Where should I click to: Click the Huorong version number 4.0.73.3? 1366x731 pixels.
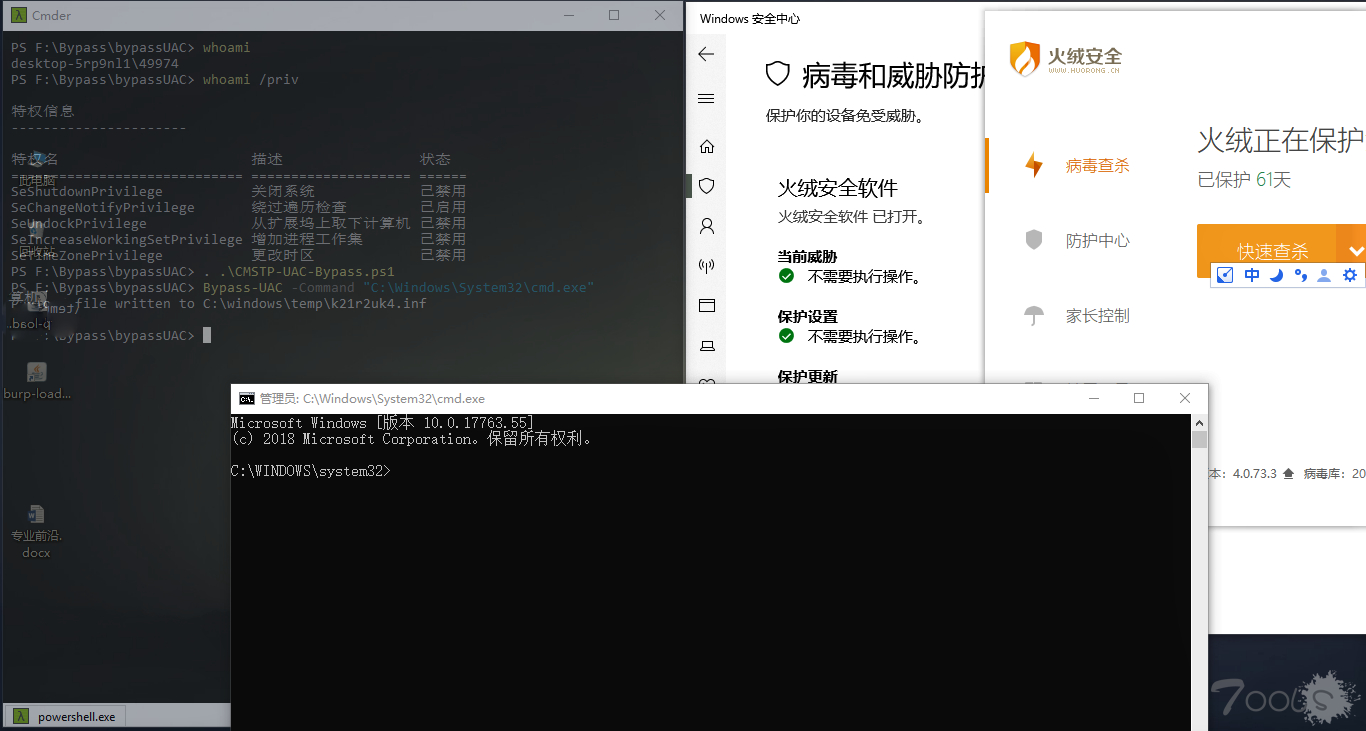(1253, 473)
